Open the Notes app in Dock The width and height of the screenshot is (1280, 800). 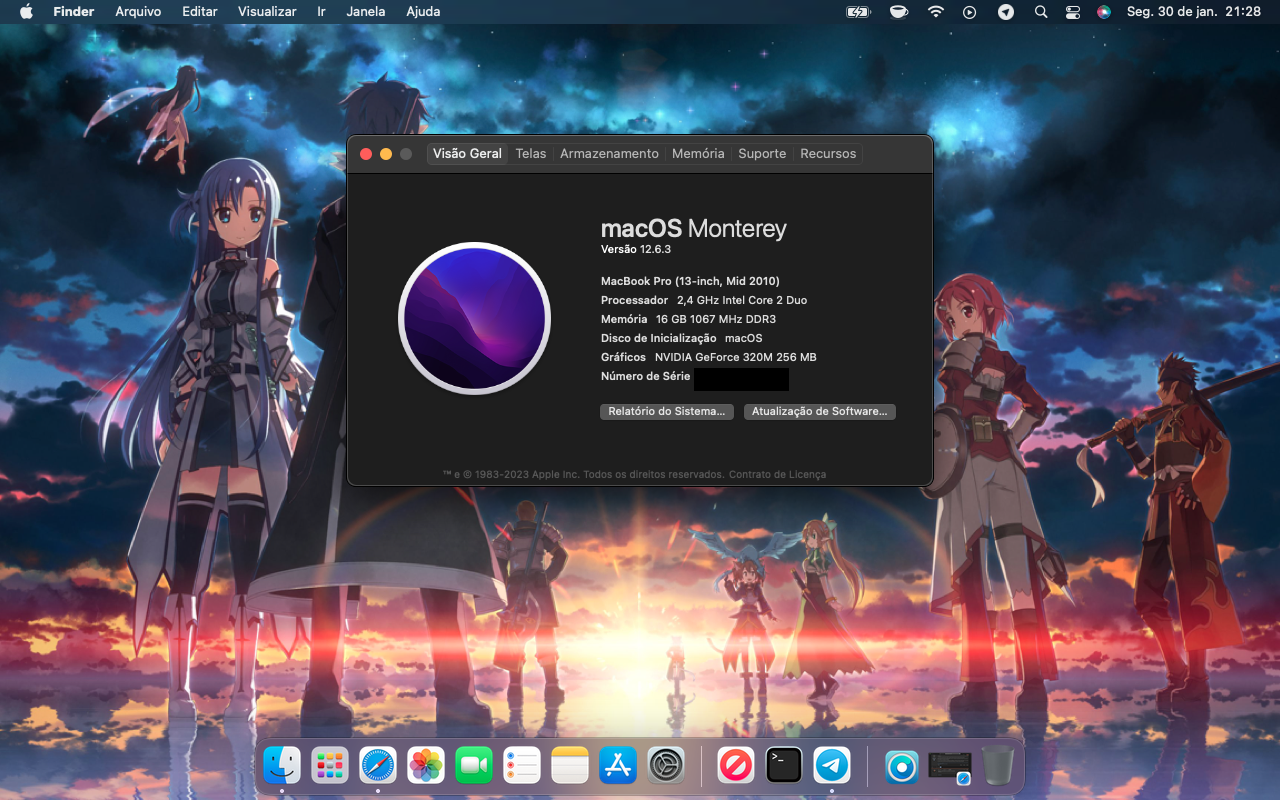click(570, 766)
